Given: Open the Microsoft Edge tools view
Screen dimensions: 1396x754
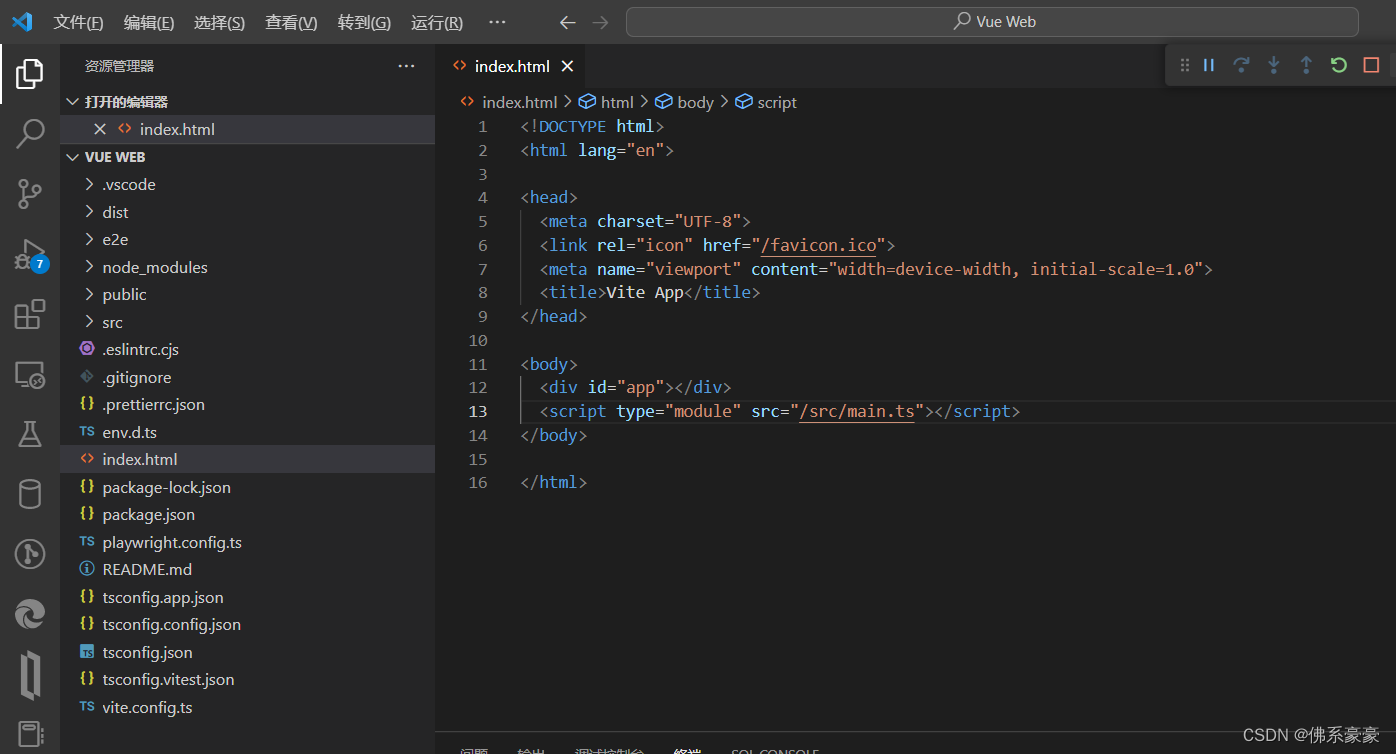Looking at the screenshot, I should point(30,614).
